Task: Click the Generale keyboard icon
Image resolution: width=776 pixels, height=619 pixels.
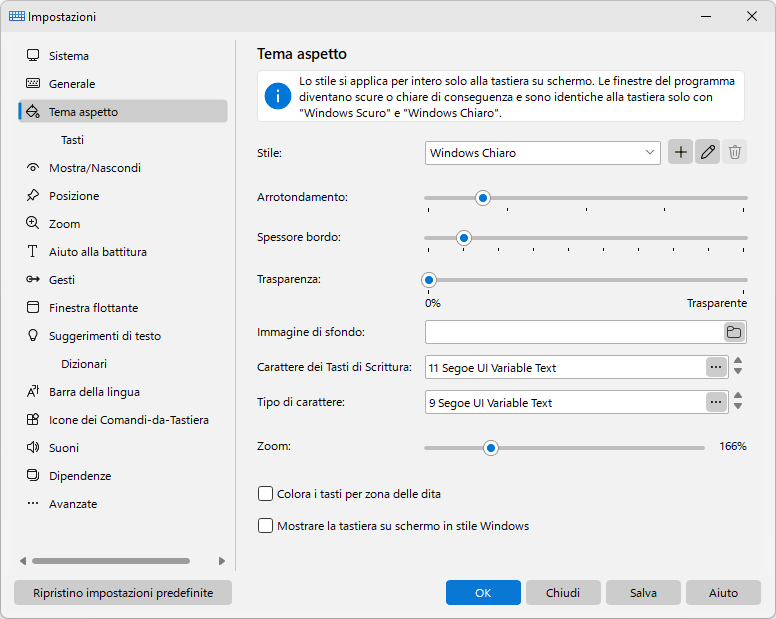Action: point(33,83)
